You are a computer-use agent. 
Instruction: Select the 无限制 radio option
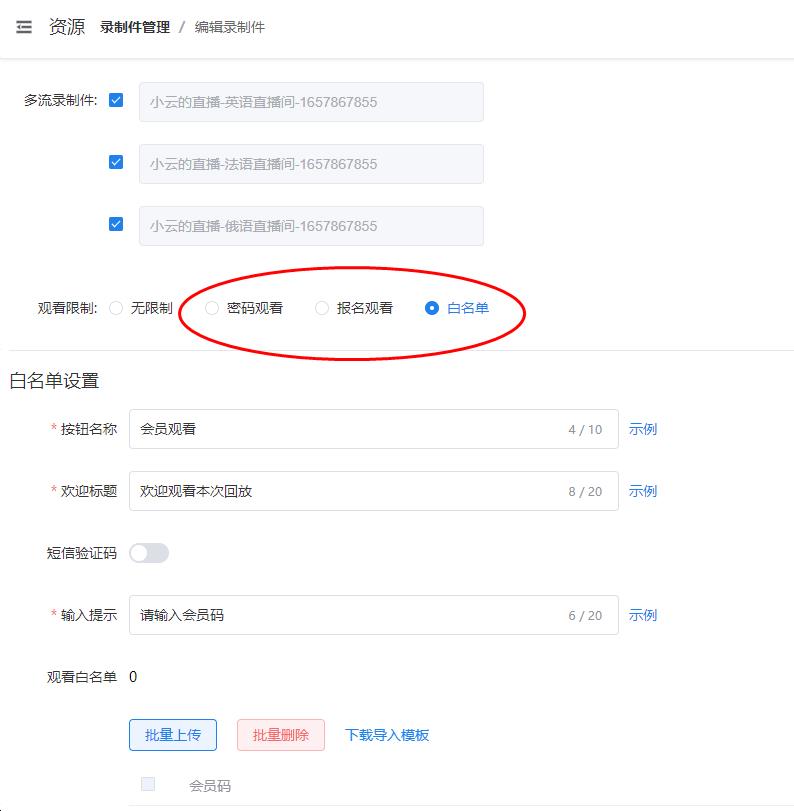tap(117, 308)
